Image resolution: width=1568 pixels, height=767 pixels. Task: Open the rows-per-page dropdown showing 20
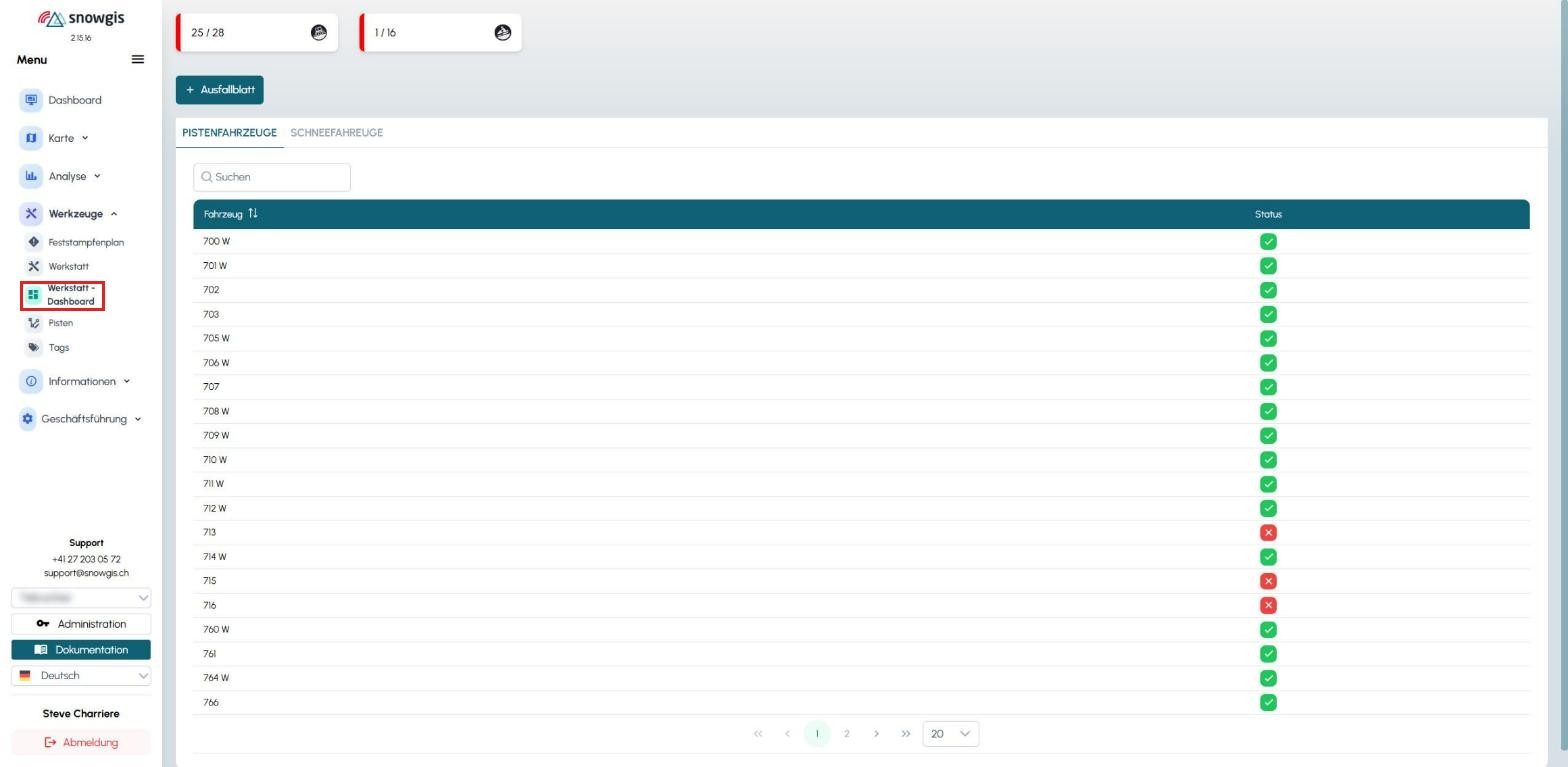point(950,734)
